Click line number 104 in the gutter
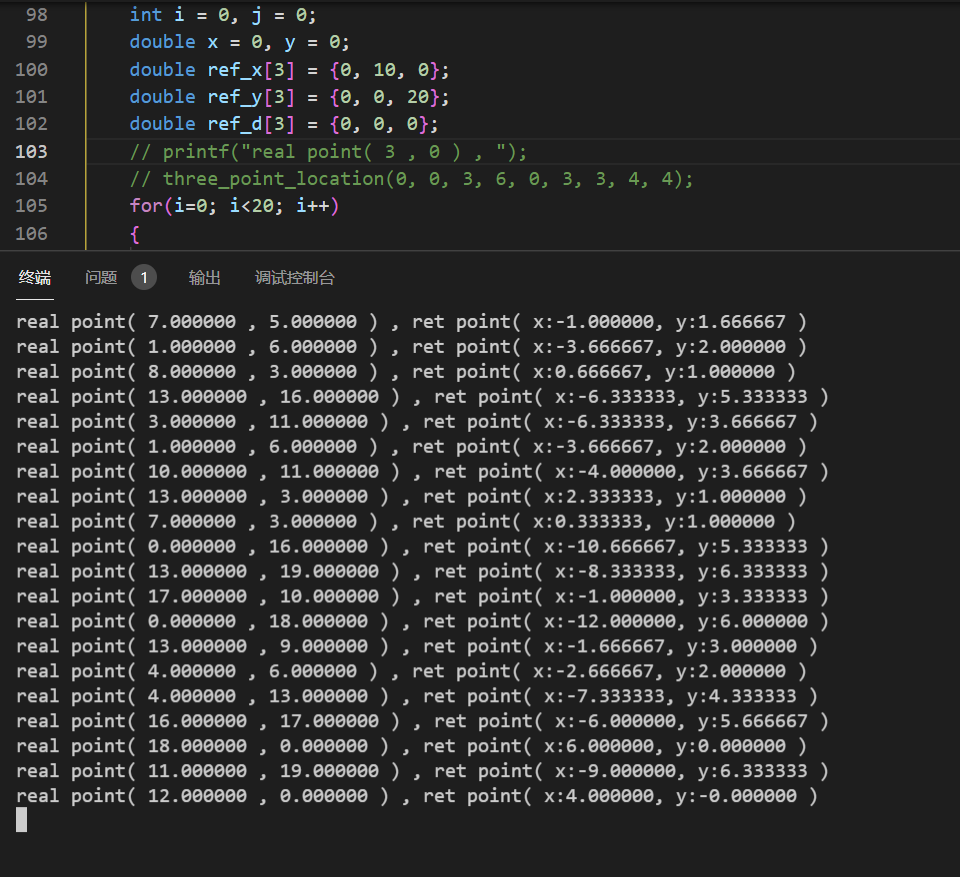The width and height of the screenshot is (960, 877). click(x=31, y=179)
